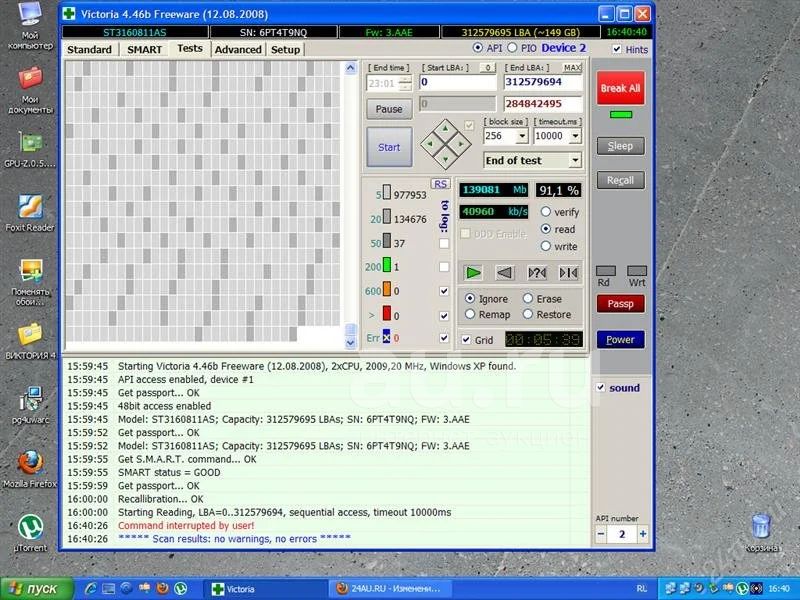
Task: Click the navigation diamond left arrow
Action: 430,144
